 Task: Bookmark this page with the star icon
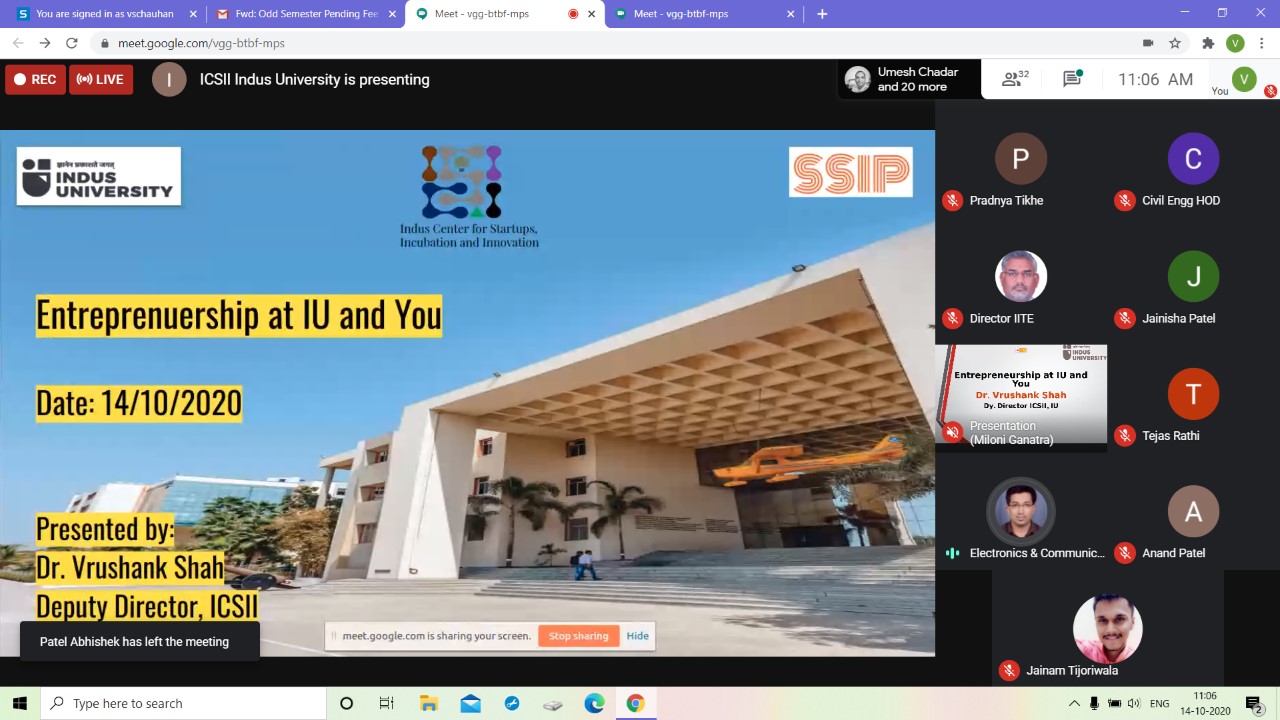(1175, 43)
